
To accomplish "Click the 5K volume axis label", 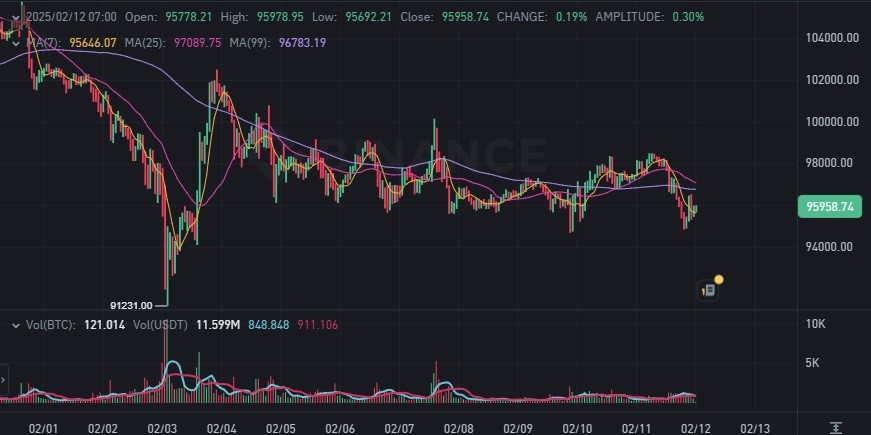I will pyautogui.click(x=812, y=363).
